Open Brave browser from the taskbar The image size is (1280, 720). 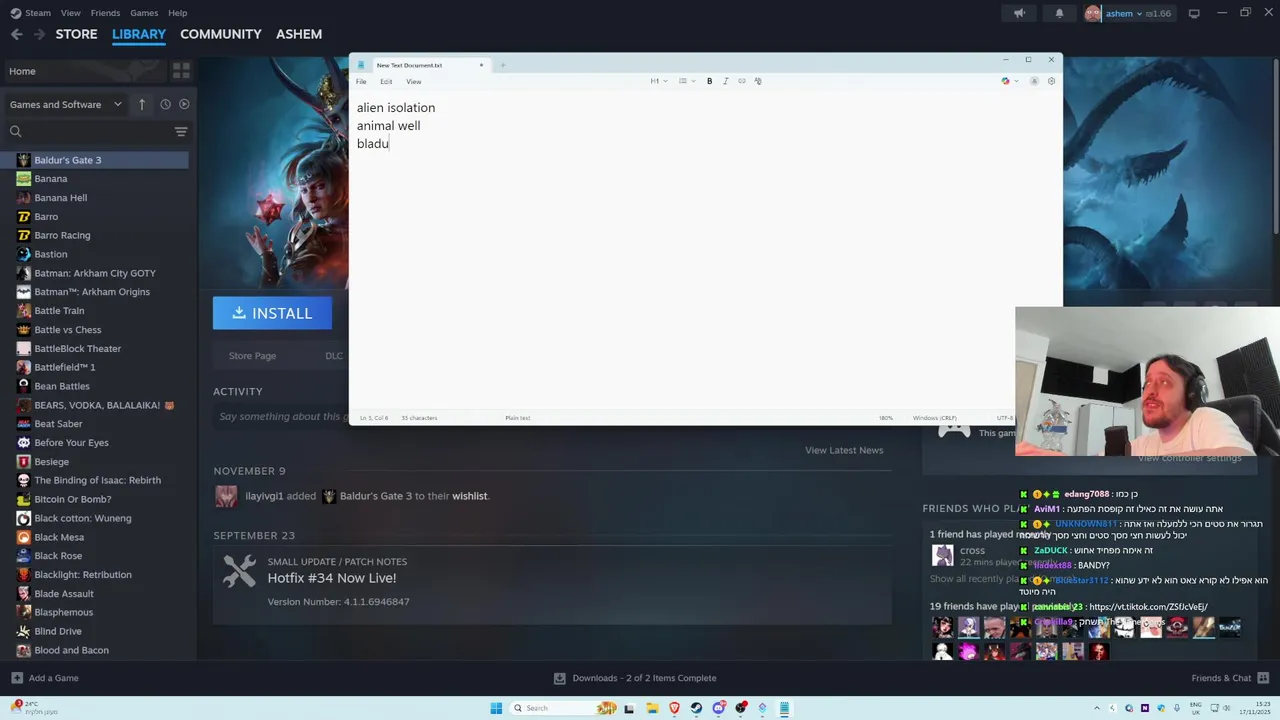point(674,708)
